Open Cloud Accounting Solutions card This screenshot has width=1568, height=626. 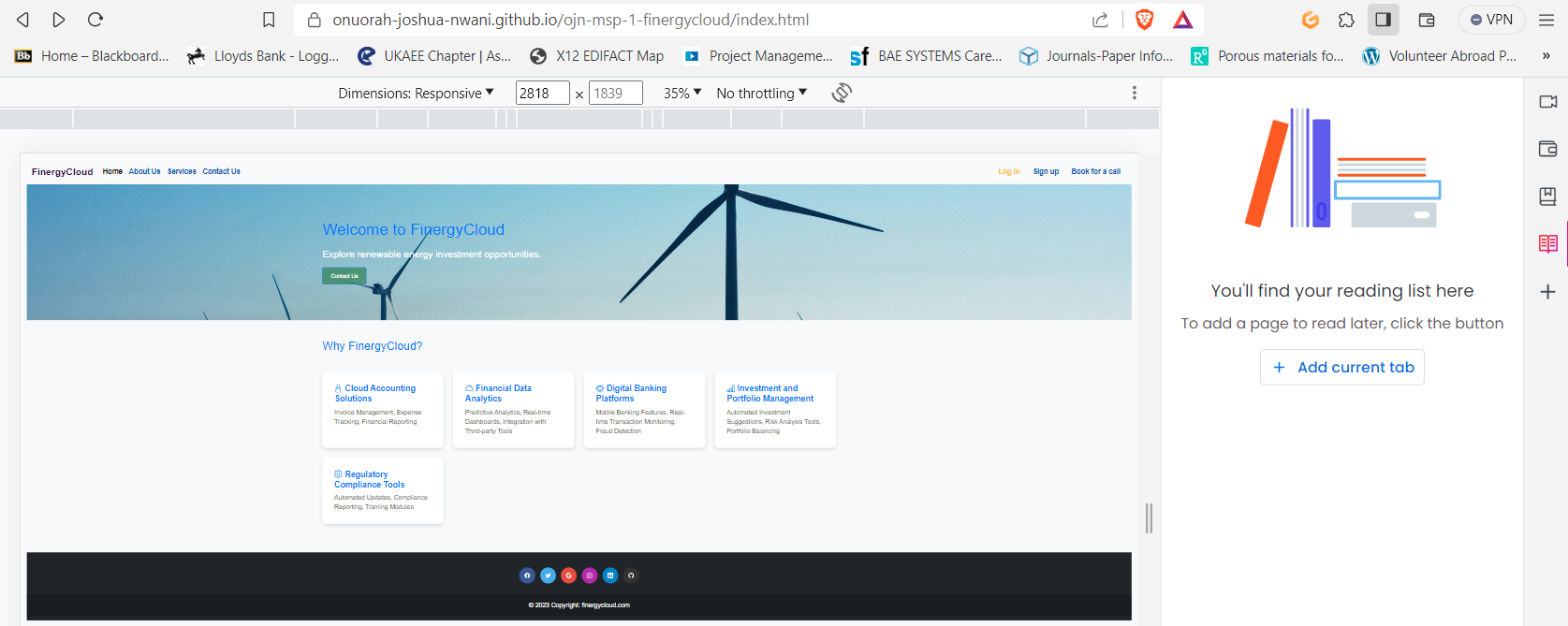(383, 410)
